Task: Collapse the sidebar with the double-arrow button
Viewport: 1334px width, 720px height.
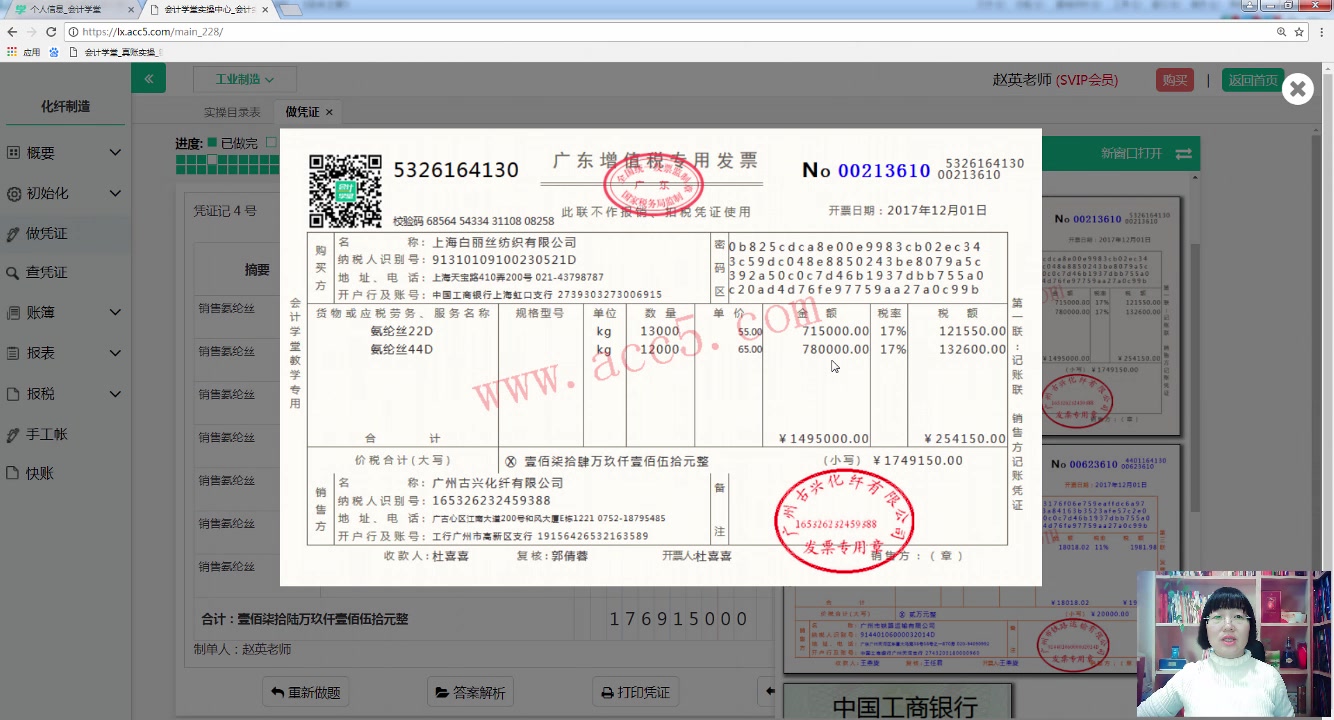Action: point(149,78)
